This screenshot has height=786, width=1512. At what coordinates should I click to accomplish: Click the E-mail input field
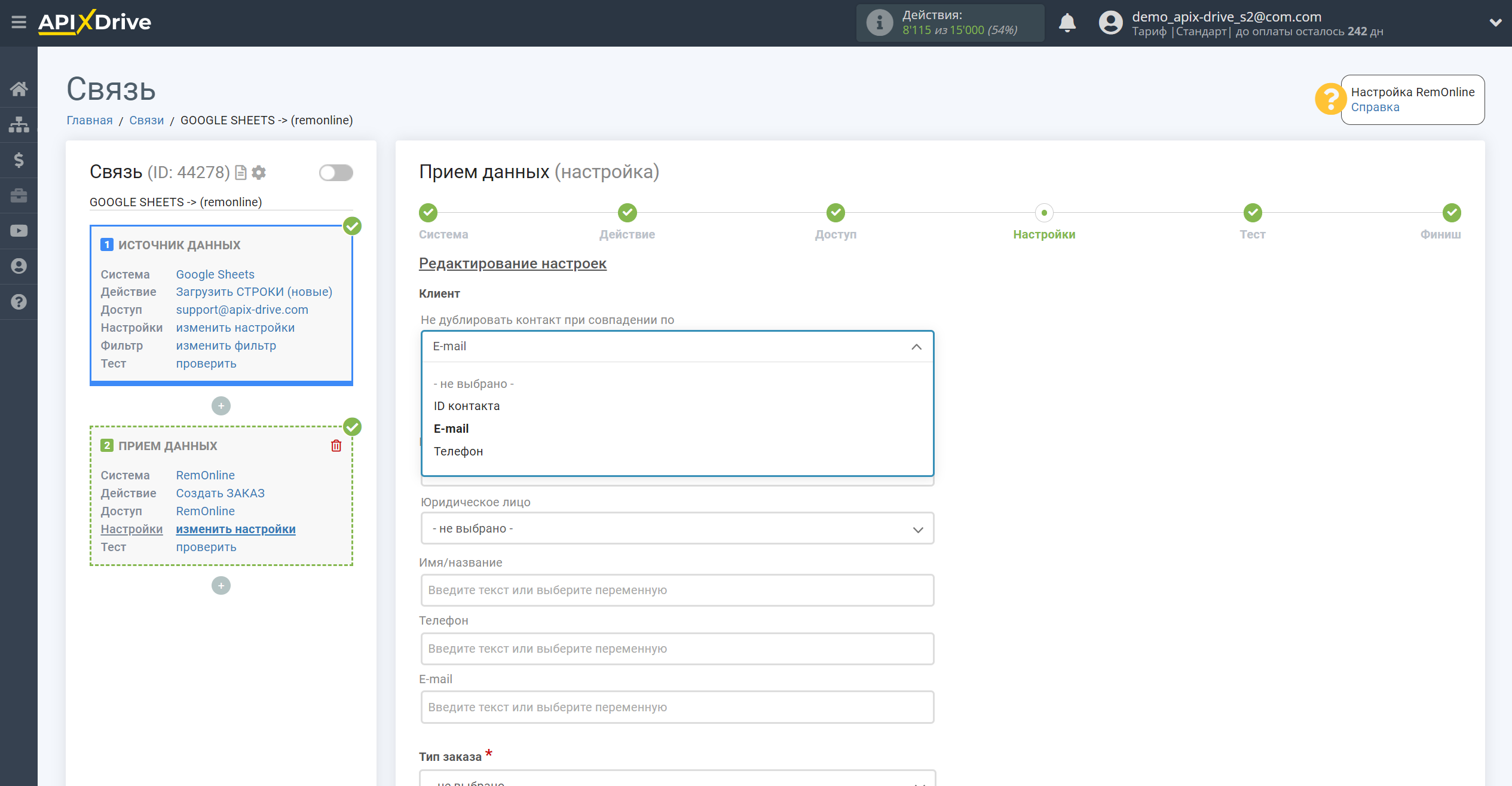[677, 707]
